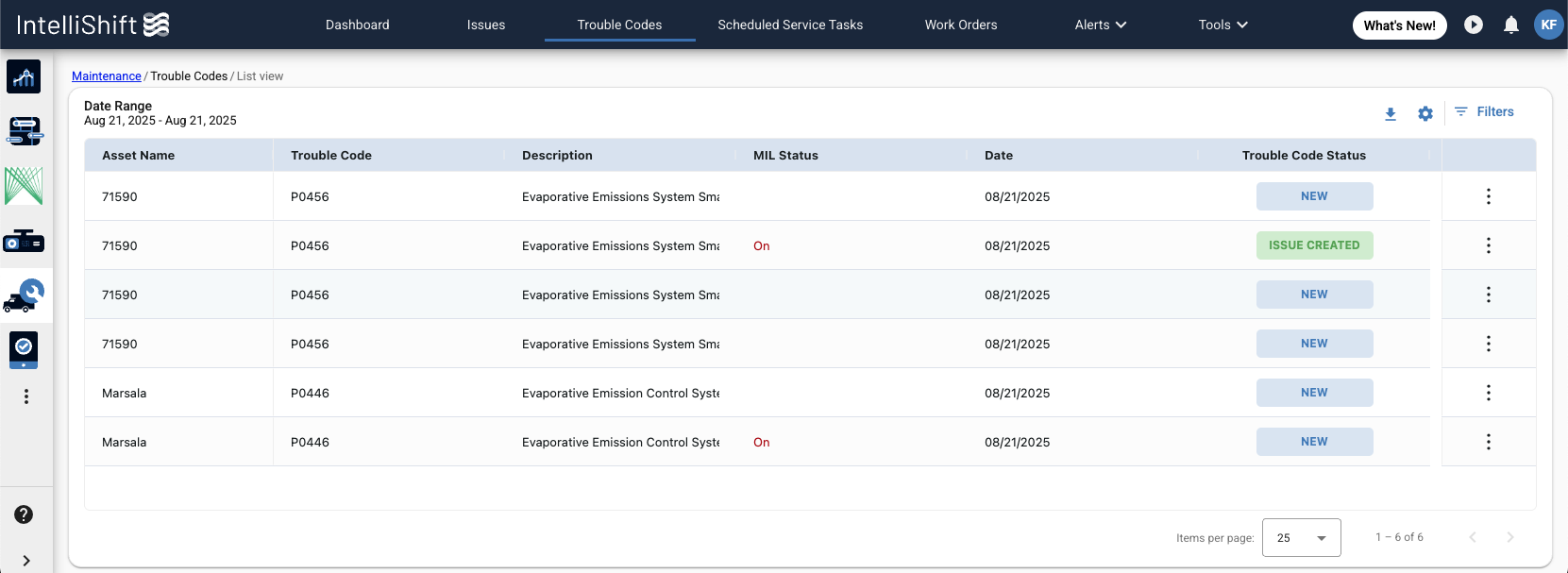The width and height of the screenshot is (1568, 573).
Task: Open the Filters panel
Action: click(x=1484, y=111)
